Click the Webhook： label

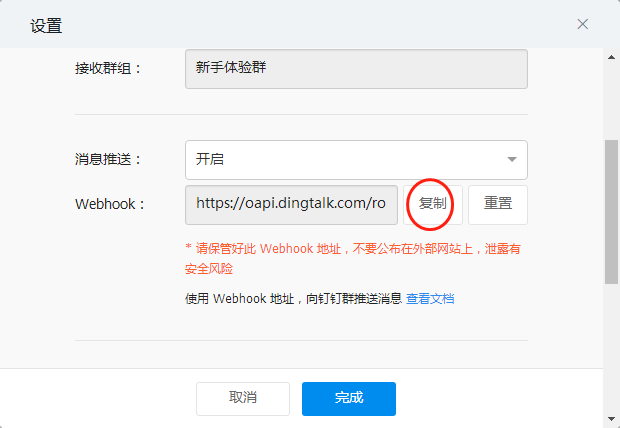(x=110, y=205)
